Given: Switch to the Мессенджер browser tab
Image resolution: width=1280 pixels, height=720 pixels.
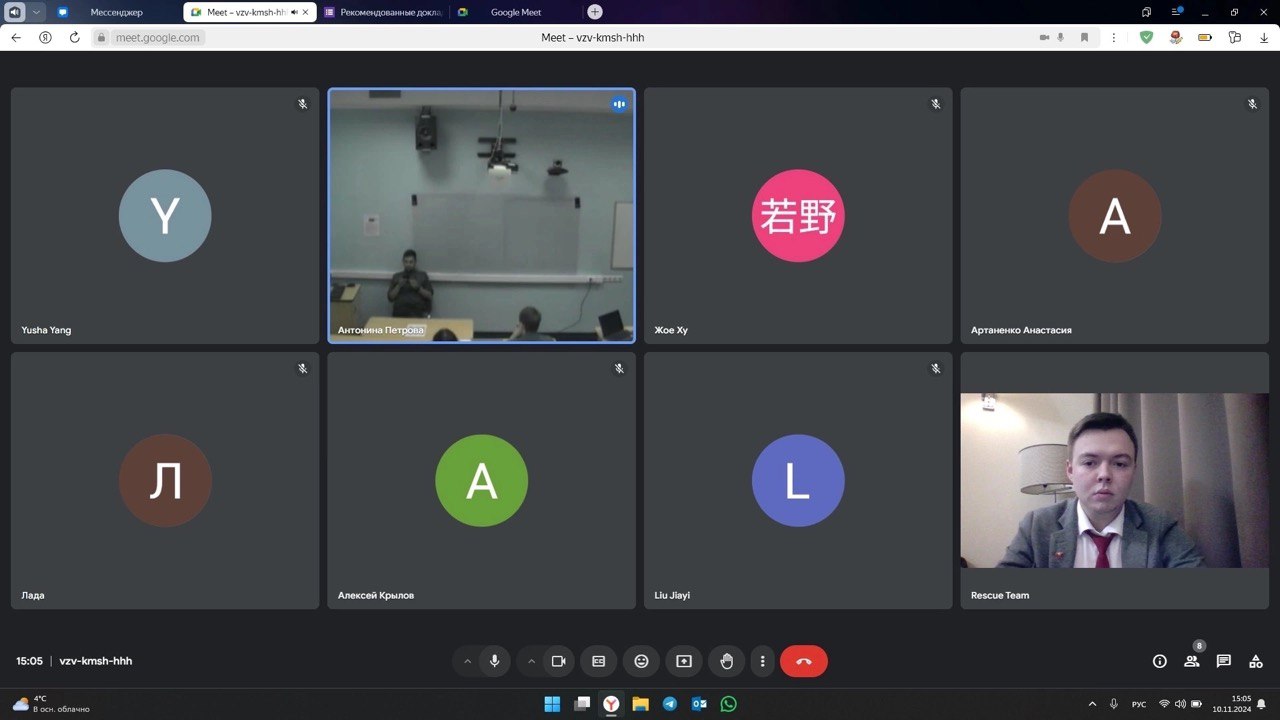Looking at the screenshot, I should 115,12.
